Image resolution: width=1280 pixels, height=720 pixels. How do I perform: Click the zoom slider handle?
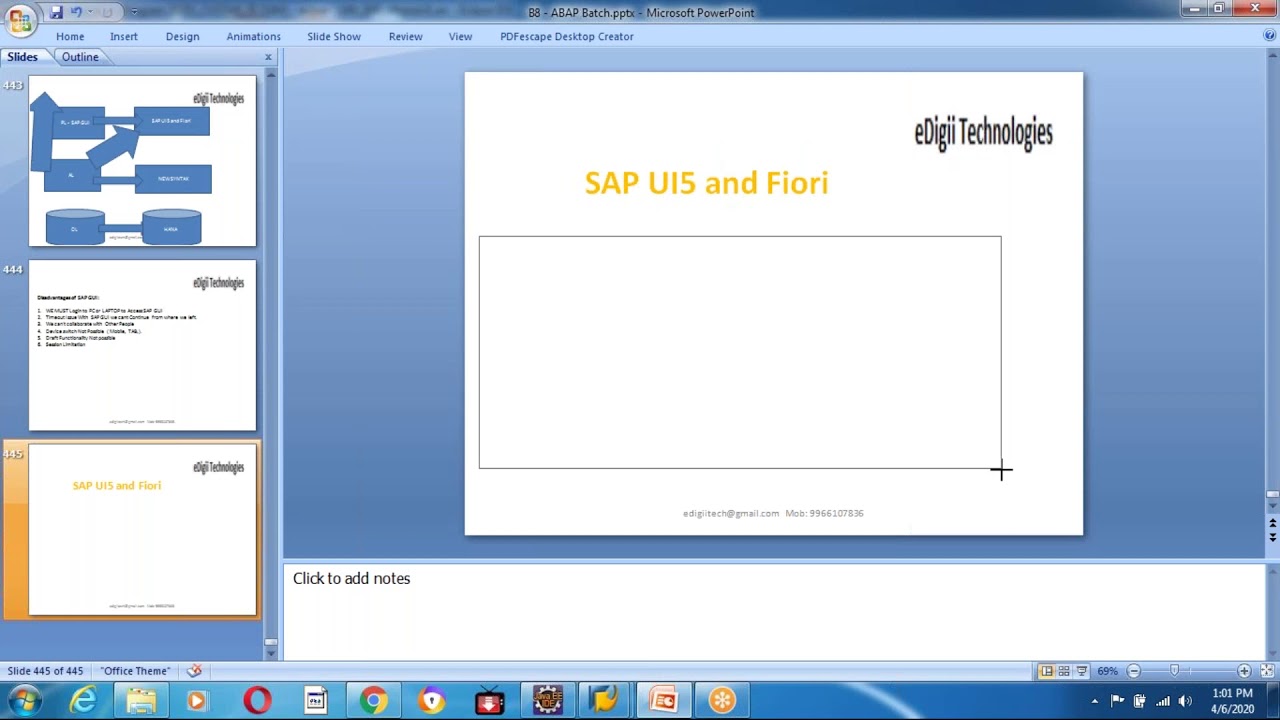click(x=1175, y=671)
